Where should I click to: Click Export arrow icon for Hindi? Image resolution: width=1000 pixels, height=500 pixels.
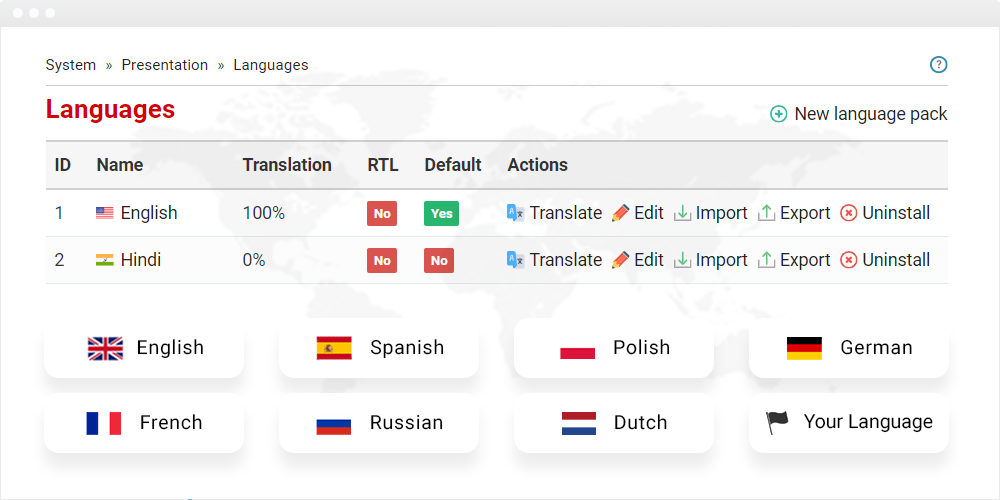tap(766, 260)
